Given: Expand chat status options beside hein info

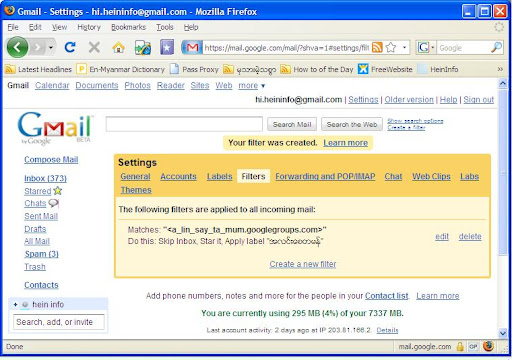Looking at the screenshot, I should [x=15, y=304].
